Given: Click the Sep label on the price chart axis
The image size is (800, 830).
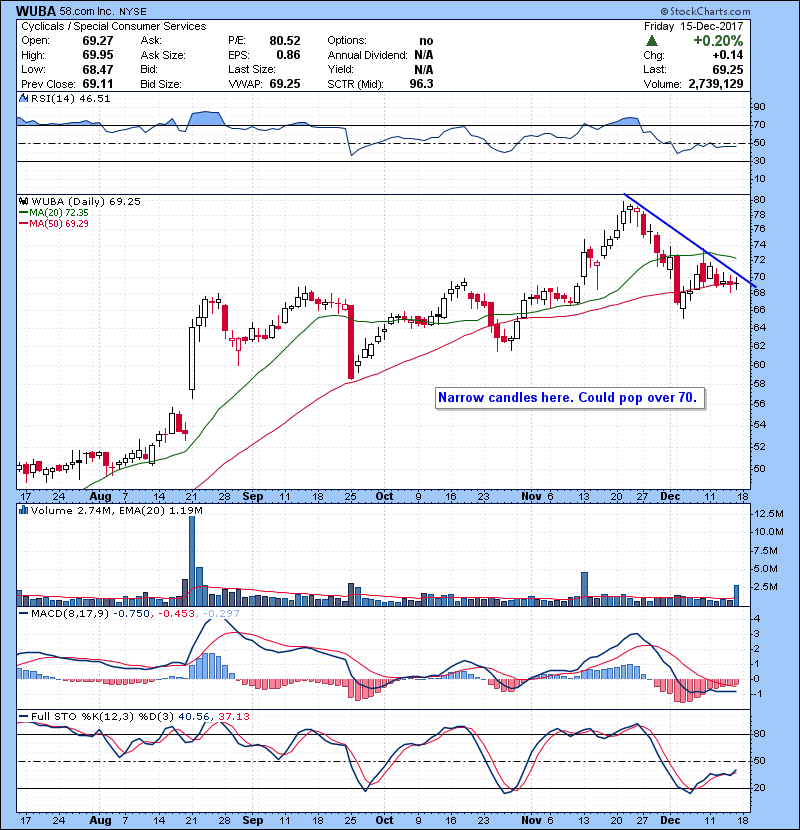Looking at the screenshot, I should tap(253, 497).
